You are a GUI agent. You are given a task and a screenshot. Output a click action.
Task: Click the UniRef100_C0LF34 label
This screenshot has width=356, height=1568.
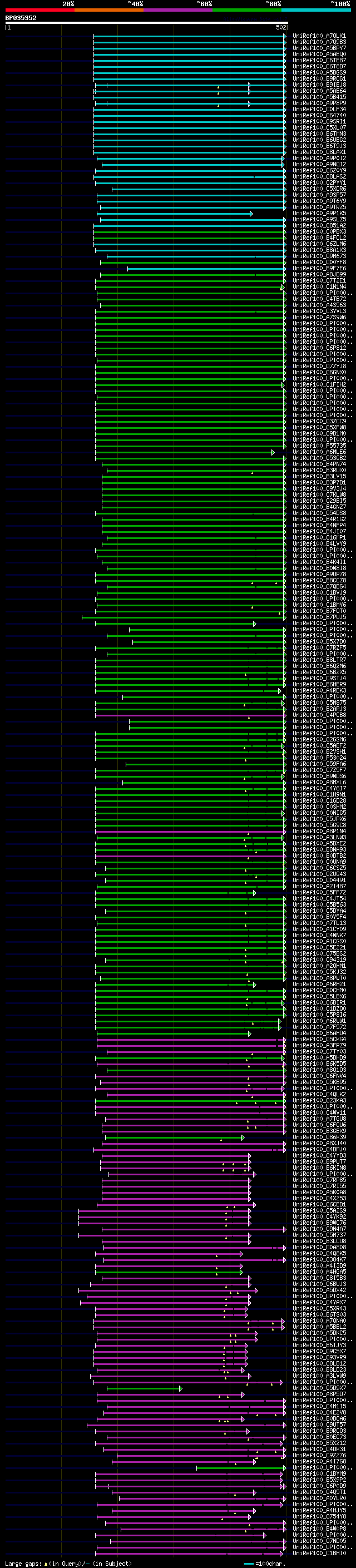click(x=319, y=110)
